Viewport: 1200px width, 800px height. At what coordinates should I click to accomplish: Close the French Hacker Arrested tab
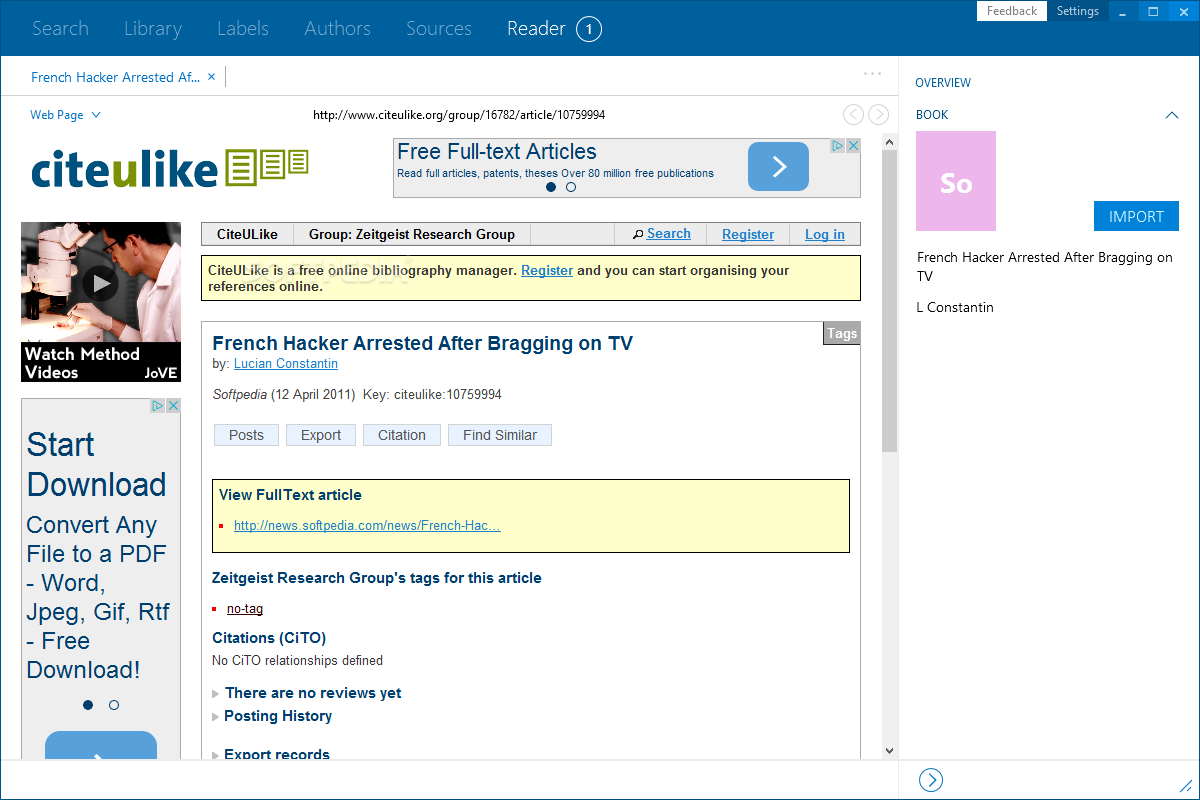(x=211, y=77)
